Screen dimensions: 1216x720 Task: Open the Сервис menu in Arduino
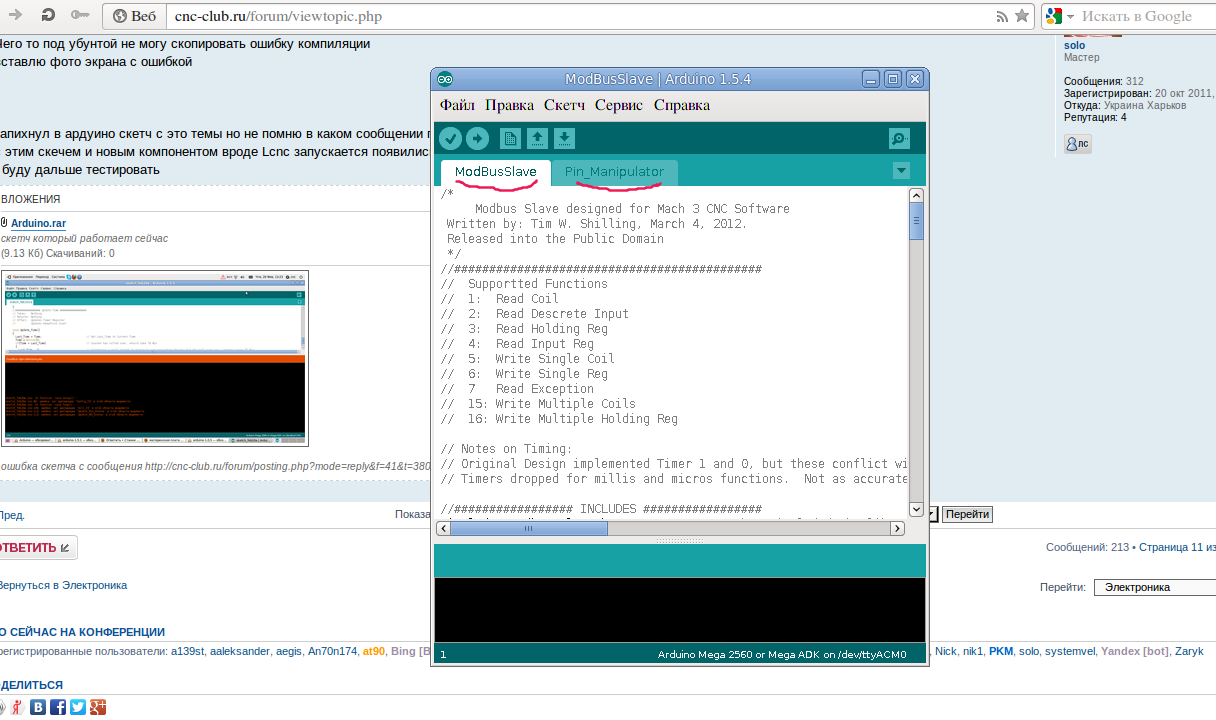(619, 105)
